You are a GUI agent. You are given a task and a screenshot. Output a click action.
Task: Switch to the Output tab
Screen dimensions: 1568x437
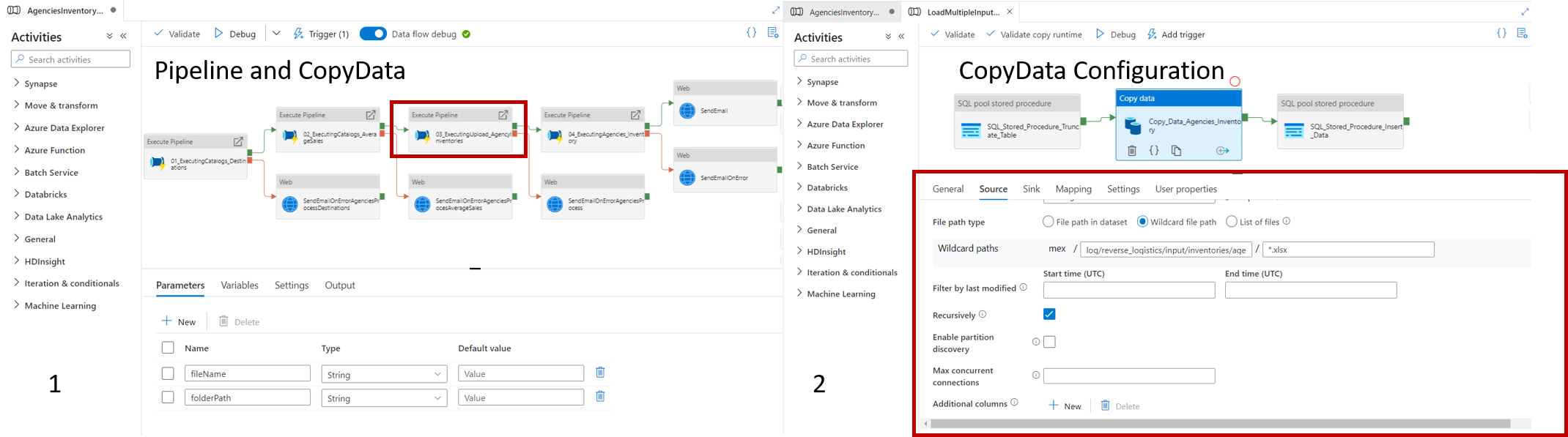(340, 285)
